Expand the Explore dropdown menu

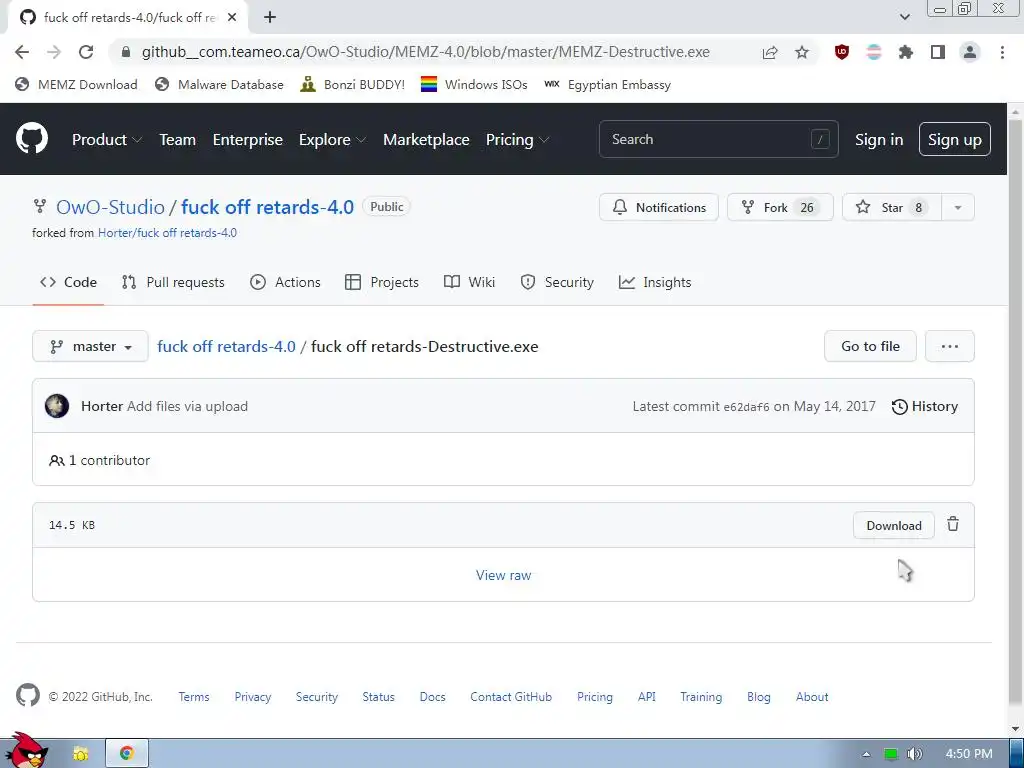click(332, 140)
